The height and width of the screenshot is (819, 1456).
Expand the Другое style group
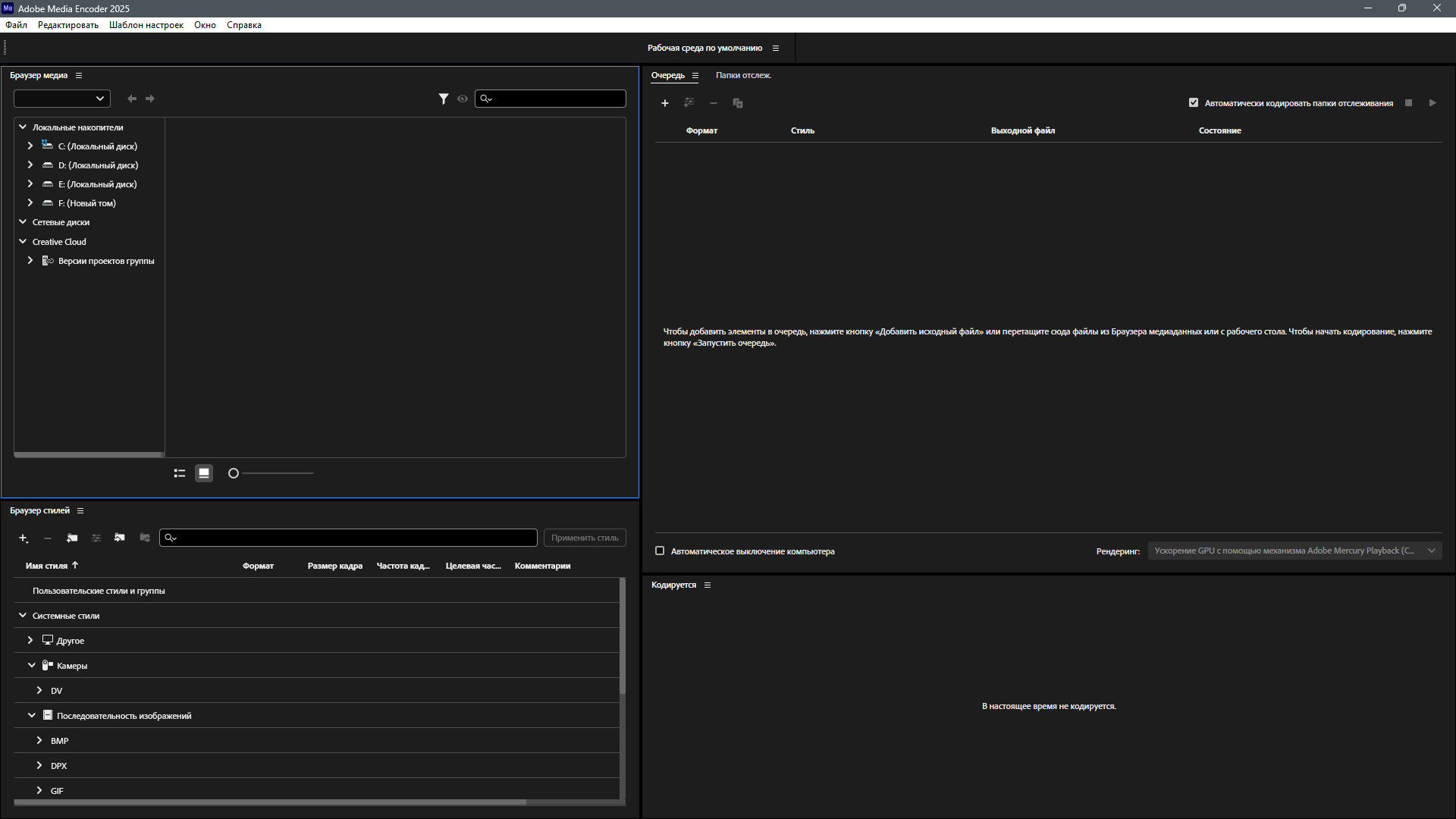tap(30, 641)
